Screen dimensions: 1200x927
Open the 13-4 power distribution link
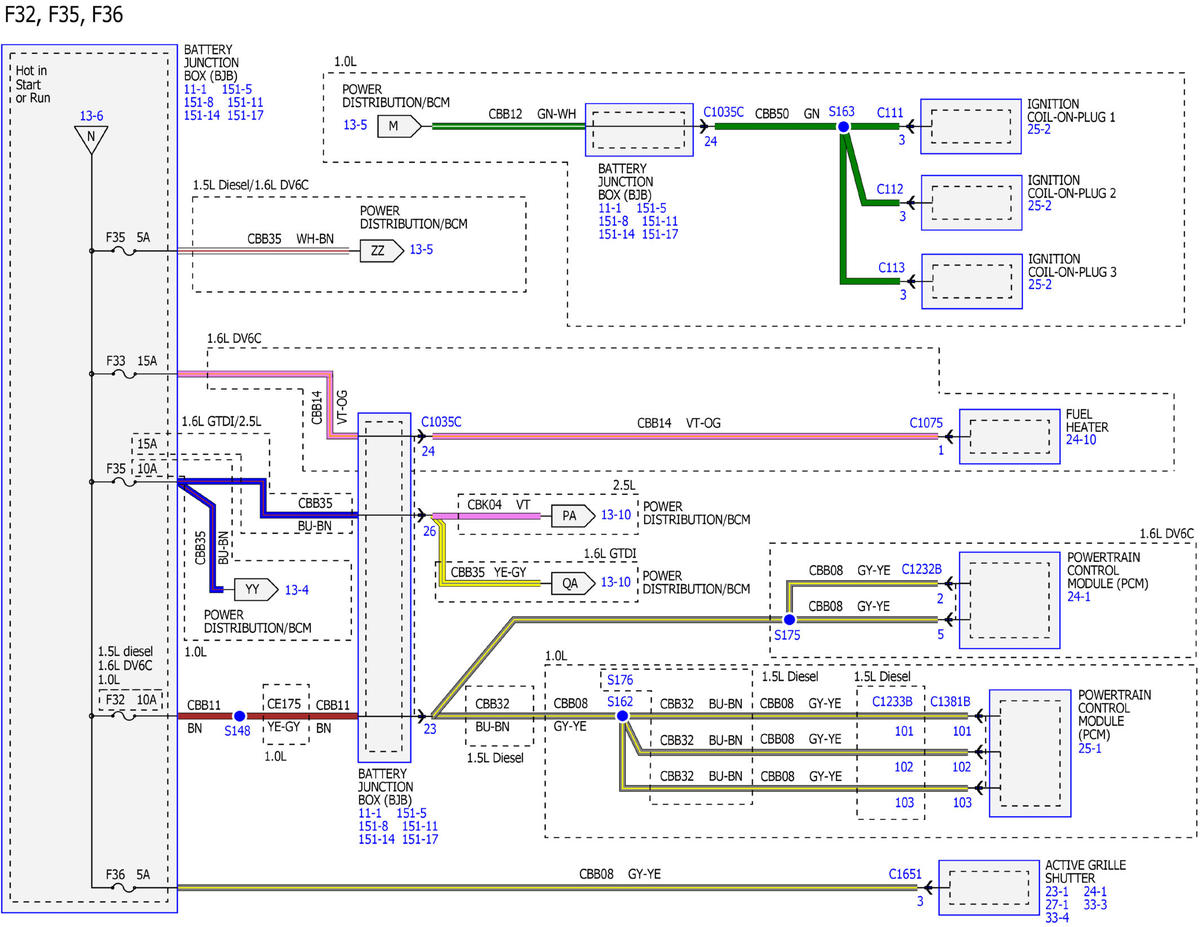(x=297, y=589)
